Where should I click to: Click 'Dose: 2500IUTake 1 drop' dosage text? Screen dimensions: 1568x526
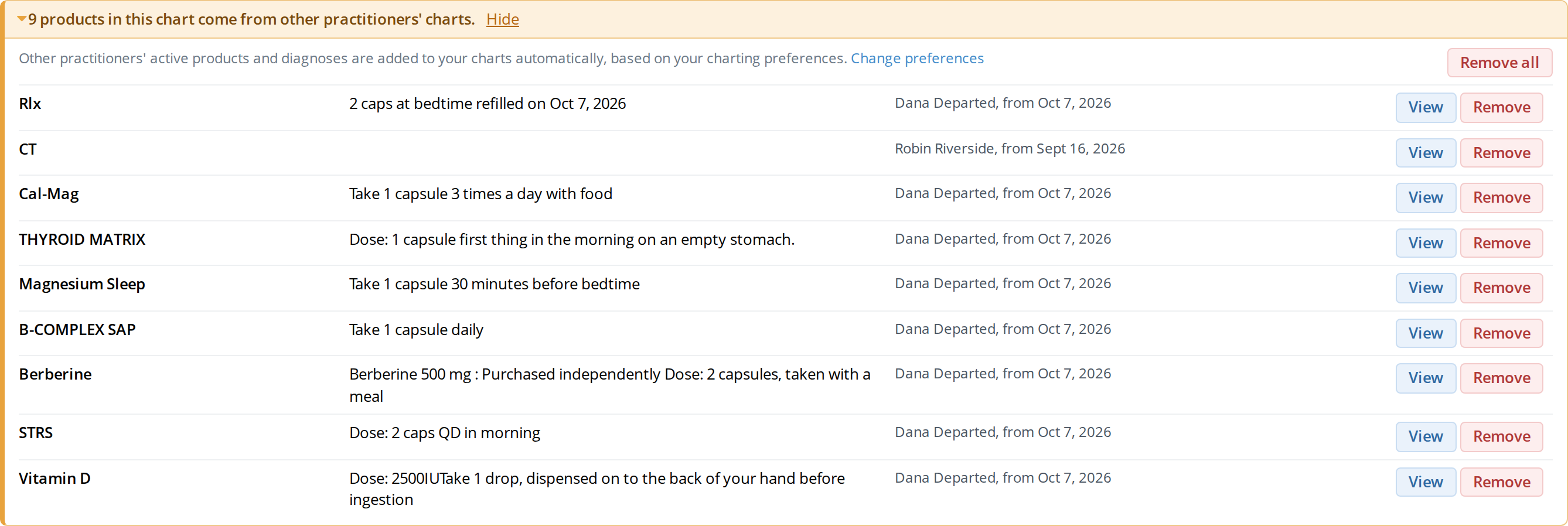[x=596, y=489]
